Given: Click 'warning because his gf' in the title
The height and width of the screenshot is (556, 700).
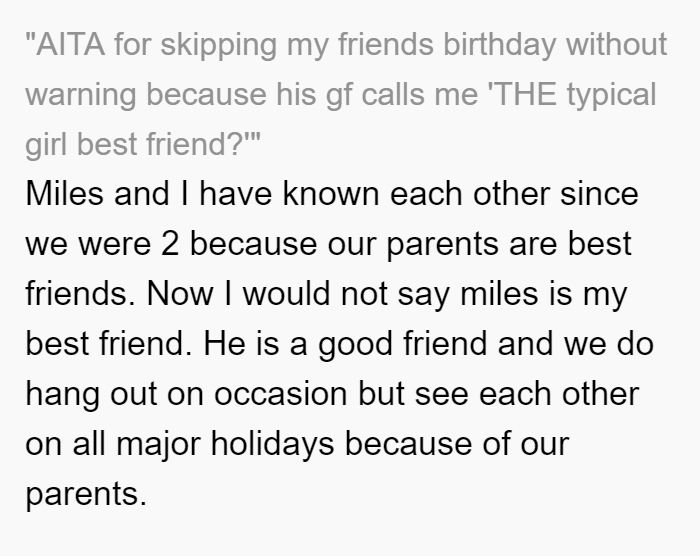Looking at the screenshot, I should pos(188,95).
